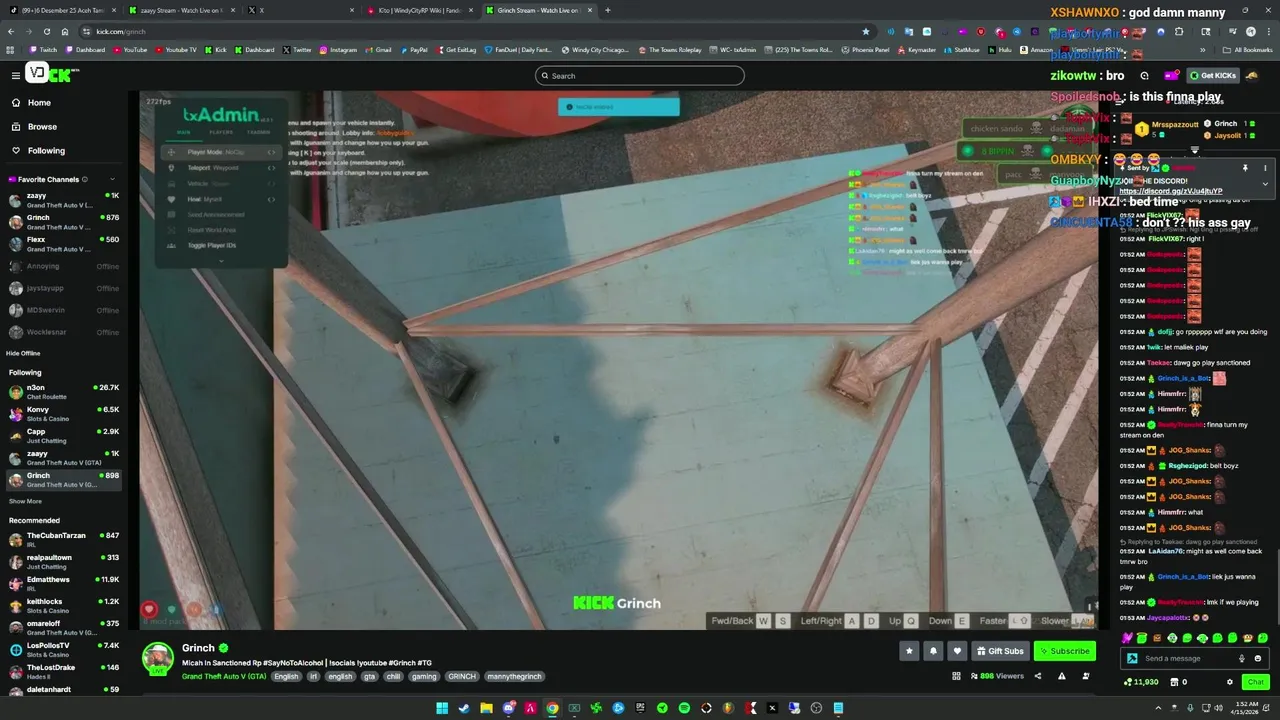This screenshot has height=720, width=1280.
Task: Open the Twitch bookmark
Action: click(x=44, y=50)
